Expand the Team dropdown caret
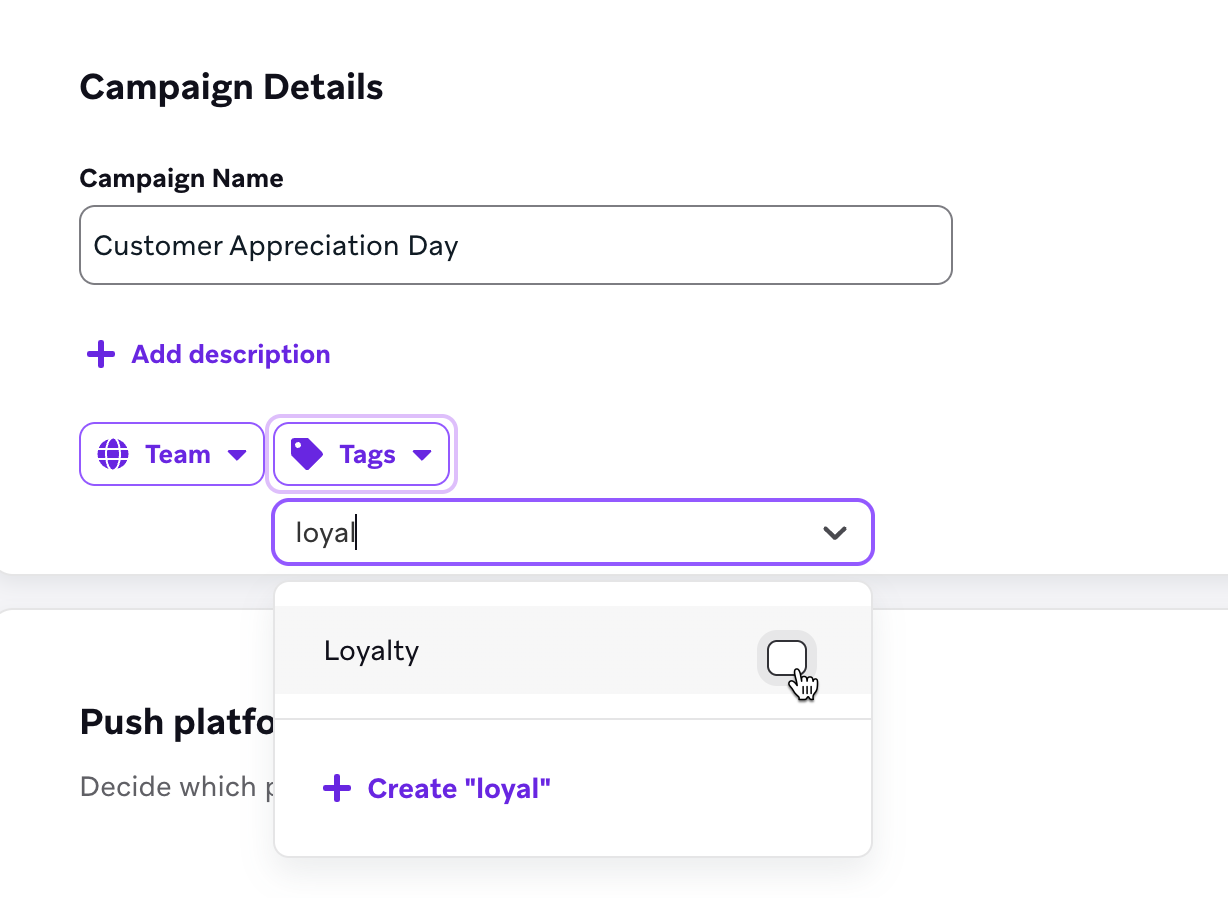The image size is (1228, 898). (x=237, y=455)
